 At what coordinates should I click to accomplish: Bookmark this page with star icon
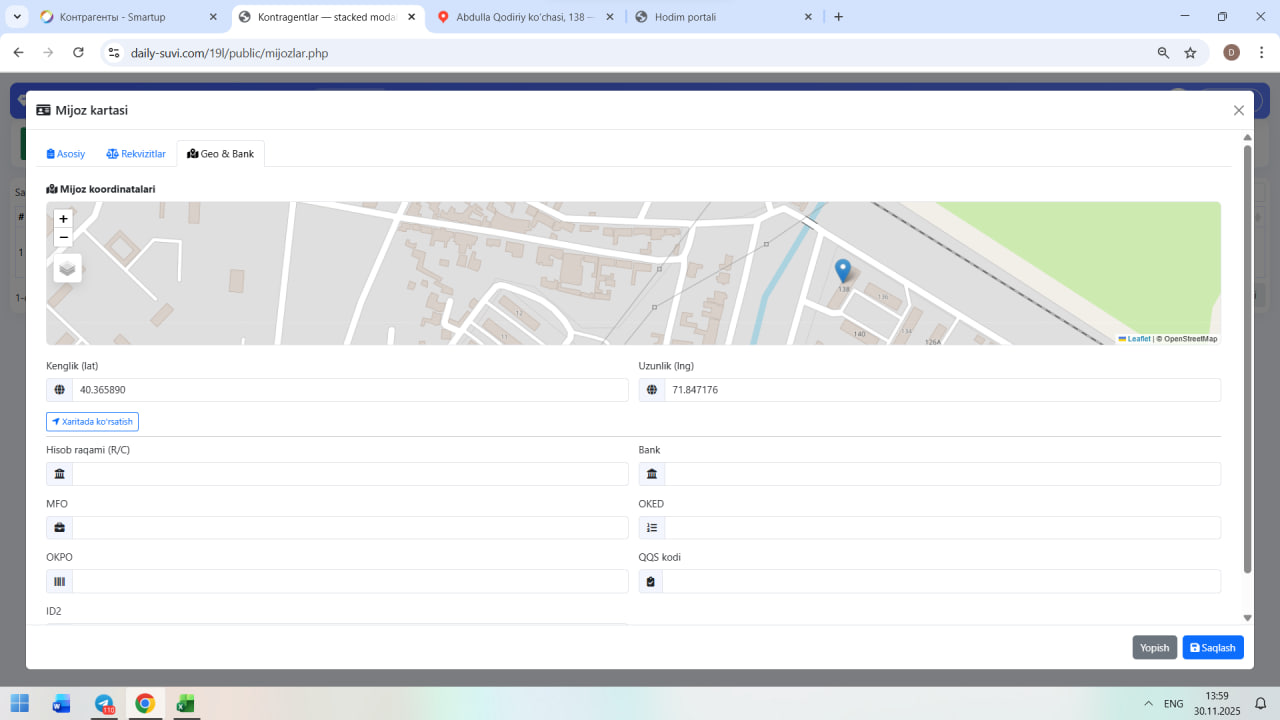point(1190,53)
